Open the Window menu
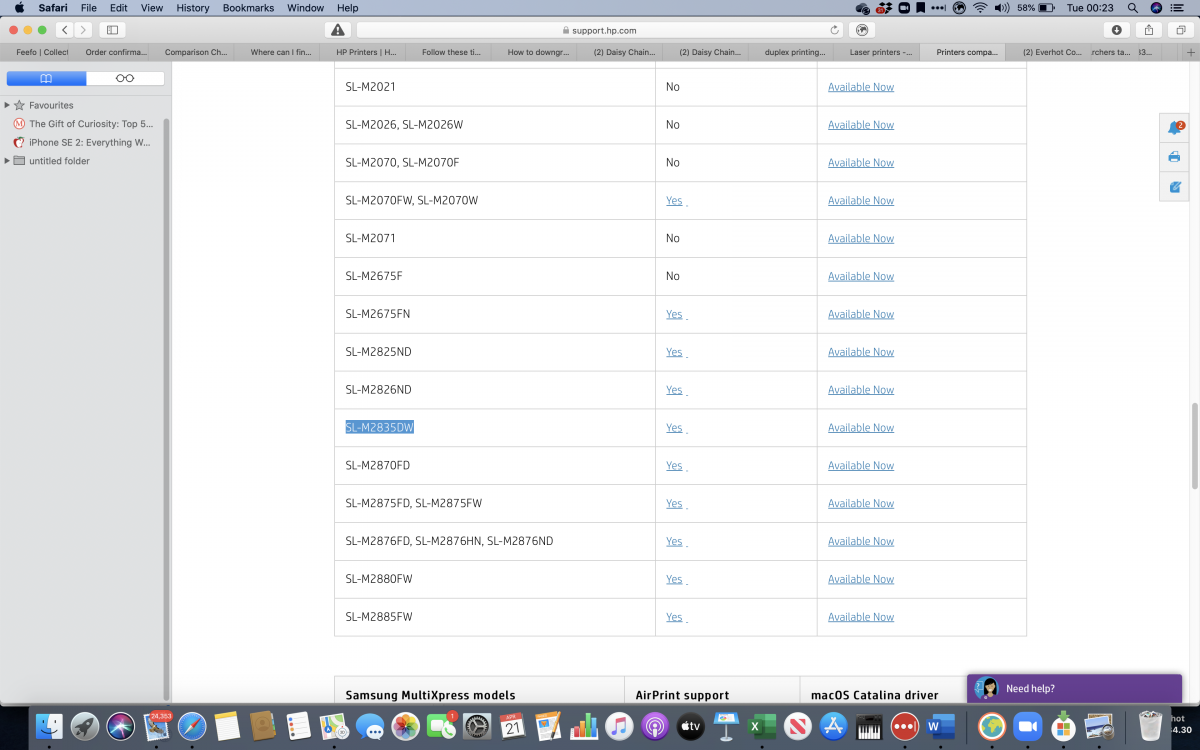 [x=305, y=7]
